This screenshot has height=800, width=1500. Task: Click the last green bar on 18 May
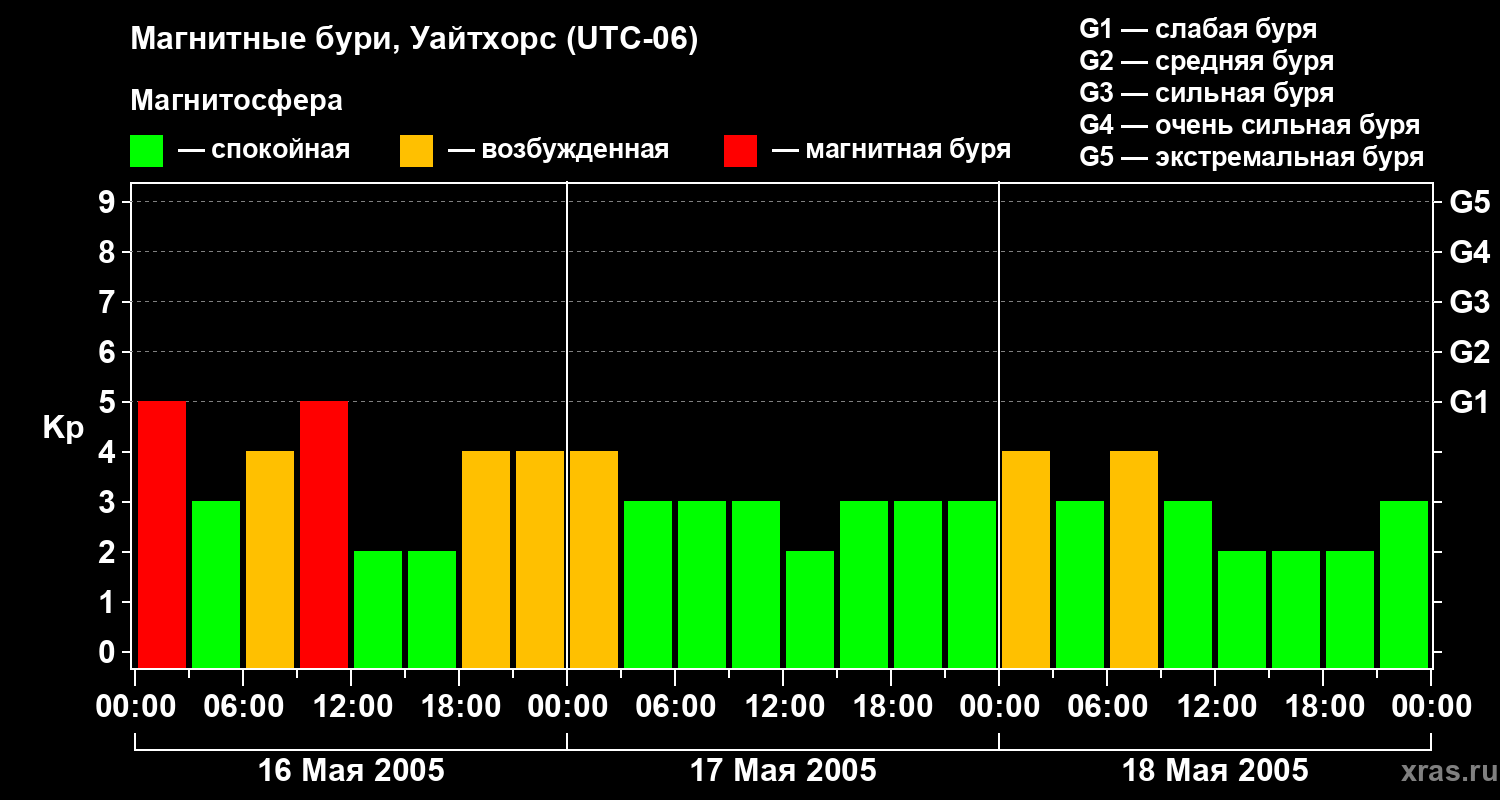[1404, 584]
